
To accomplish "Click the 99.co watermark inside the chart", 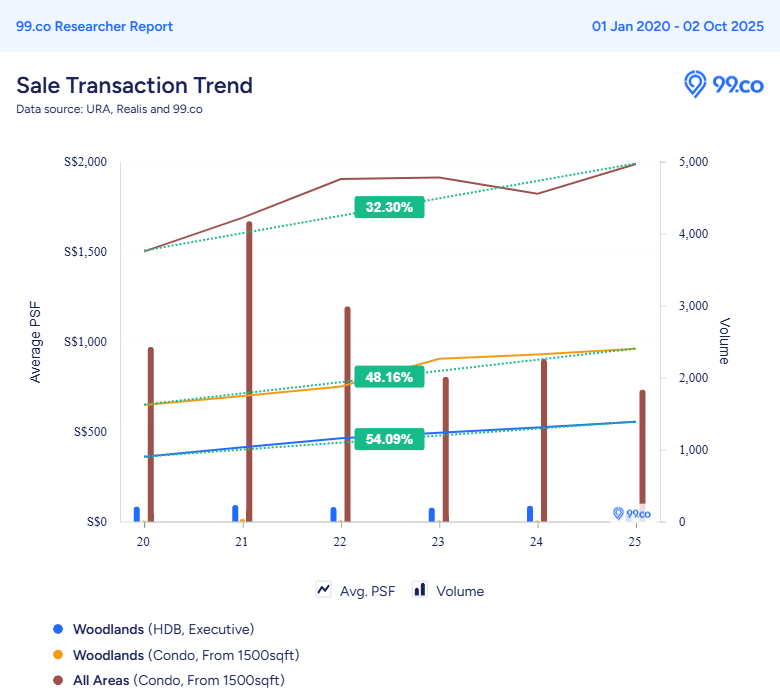I will 631,513.
